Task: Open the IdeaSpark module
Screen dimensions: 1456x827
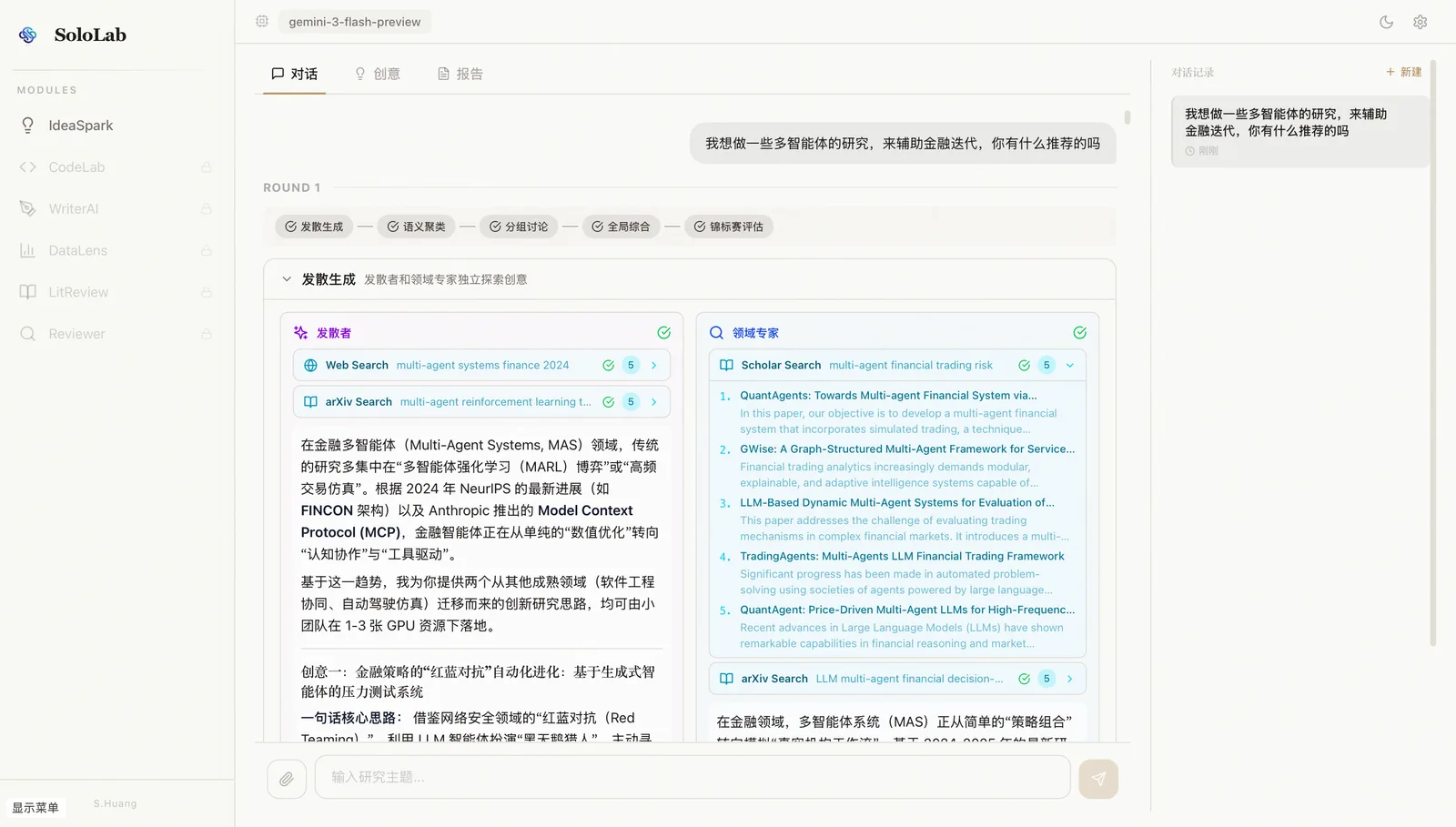Action: 116,126
